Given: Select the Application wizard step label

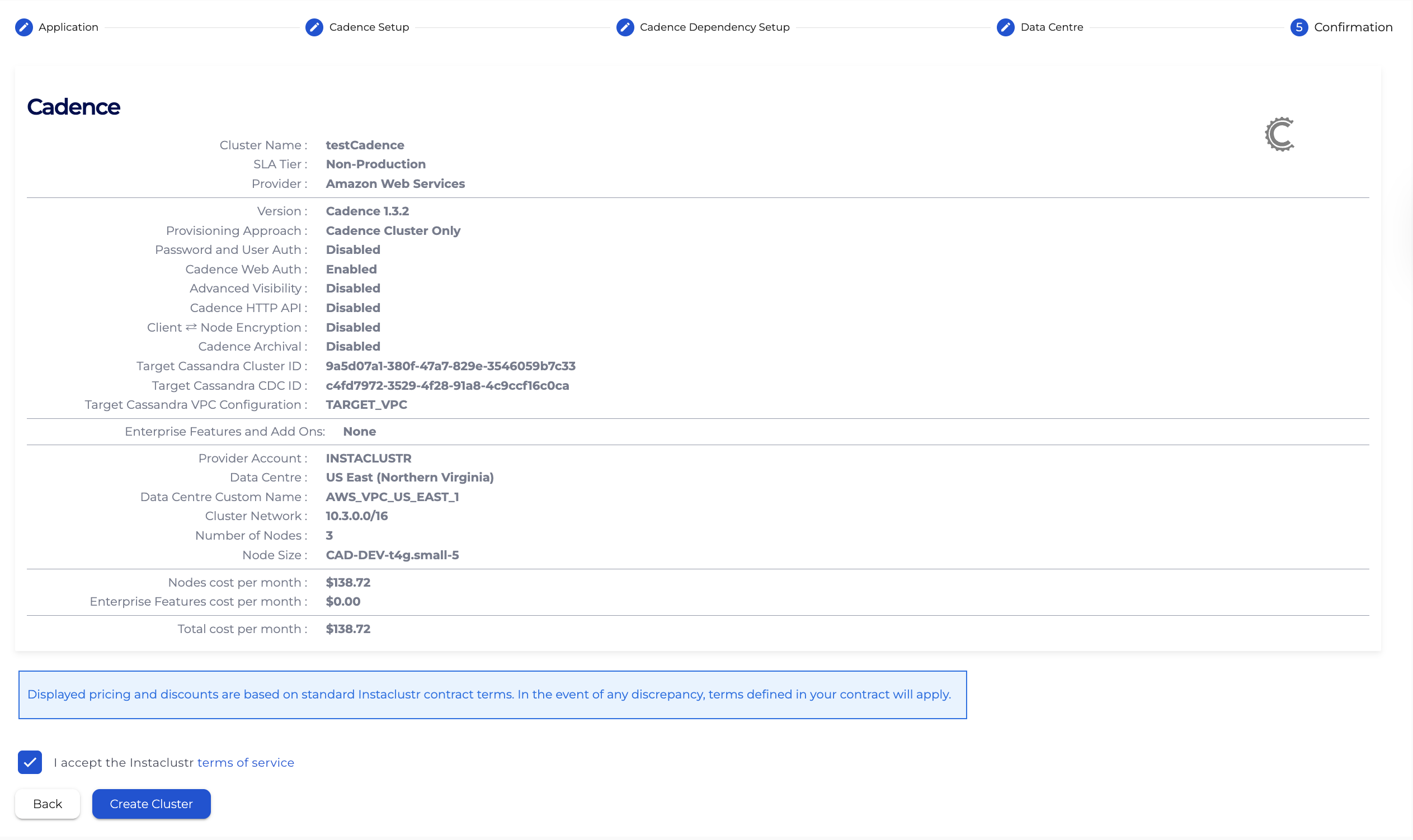Looking at the screenshot, I should [68, 27].
